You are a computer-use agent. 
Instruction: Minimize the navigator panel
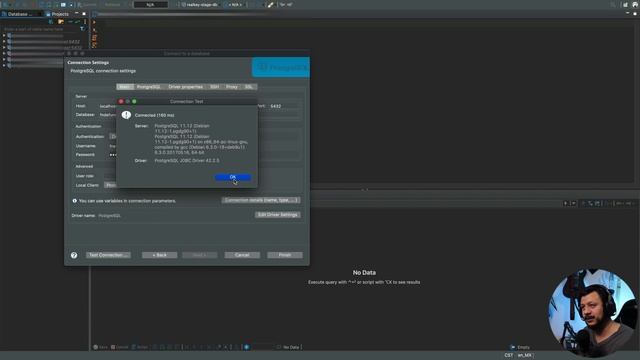point(76,13)
